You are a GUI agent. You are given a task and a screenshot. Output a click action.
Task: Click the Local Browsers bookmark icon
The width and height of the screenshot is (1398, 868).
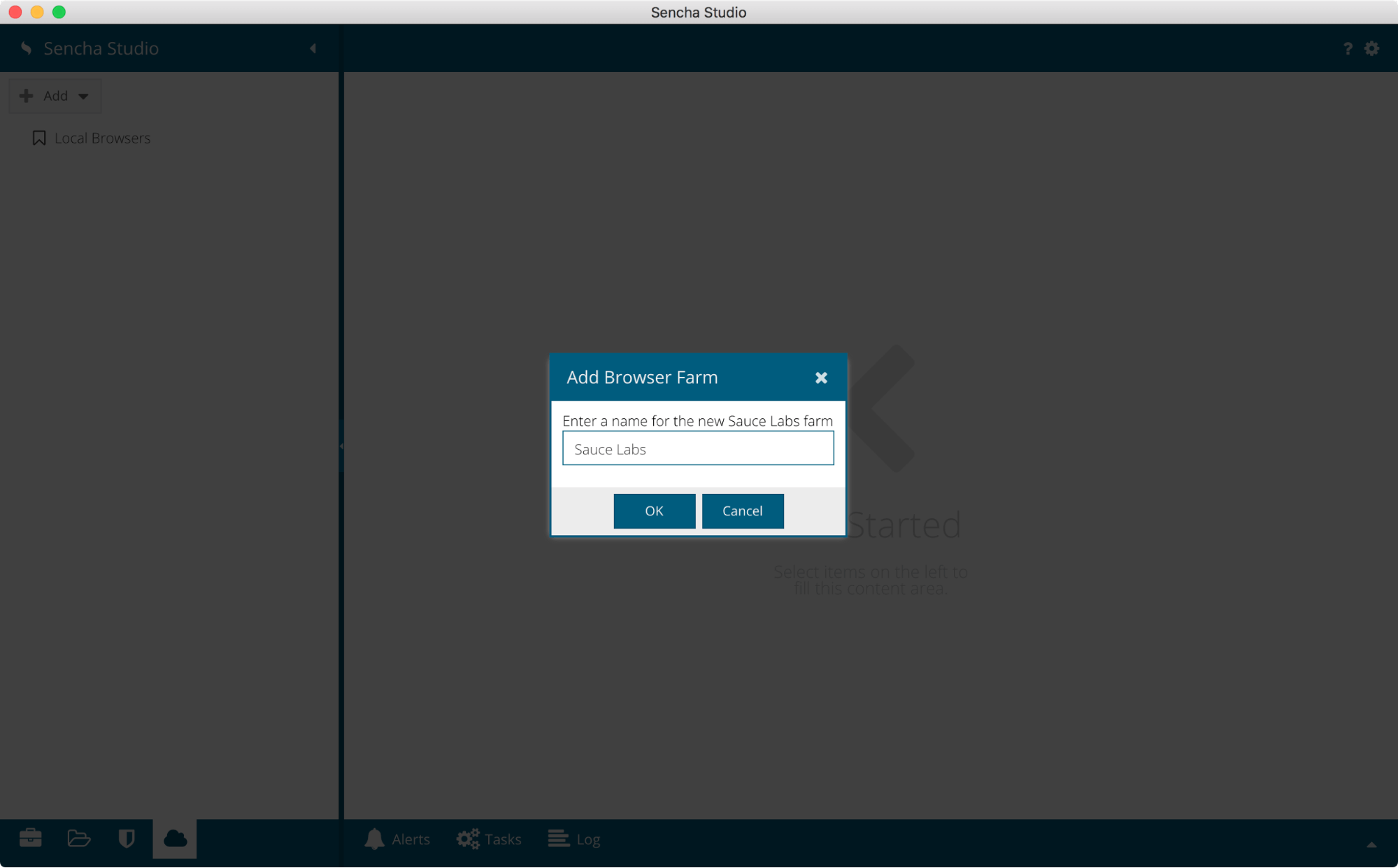tap(39, 138)
